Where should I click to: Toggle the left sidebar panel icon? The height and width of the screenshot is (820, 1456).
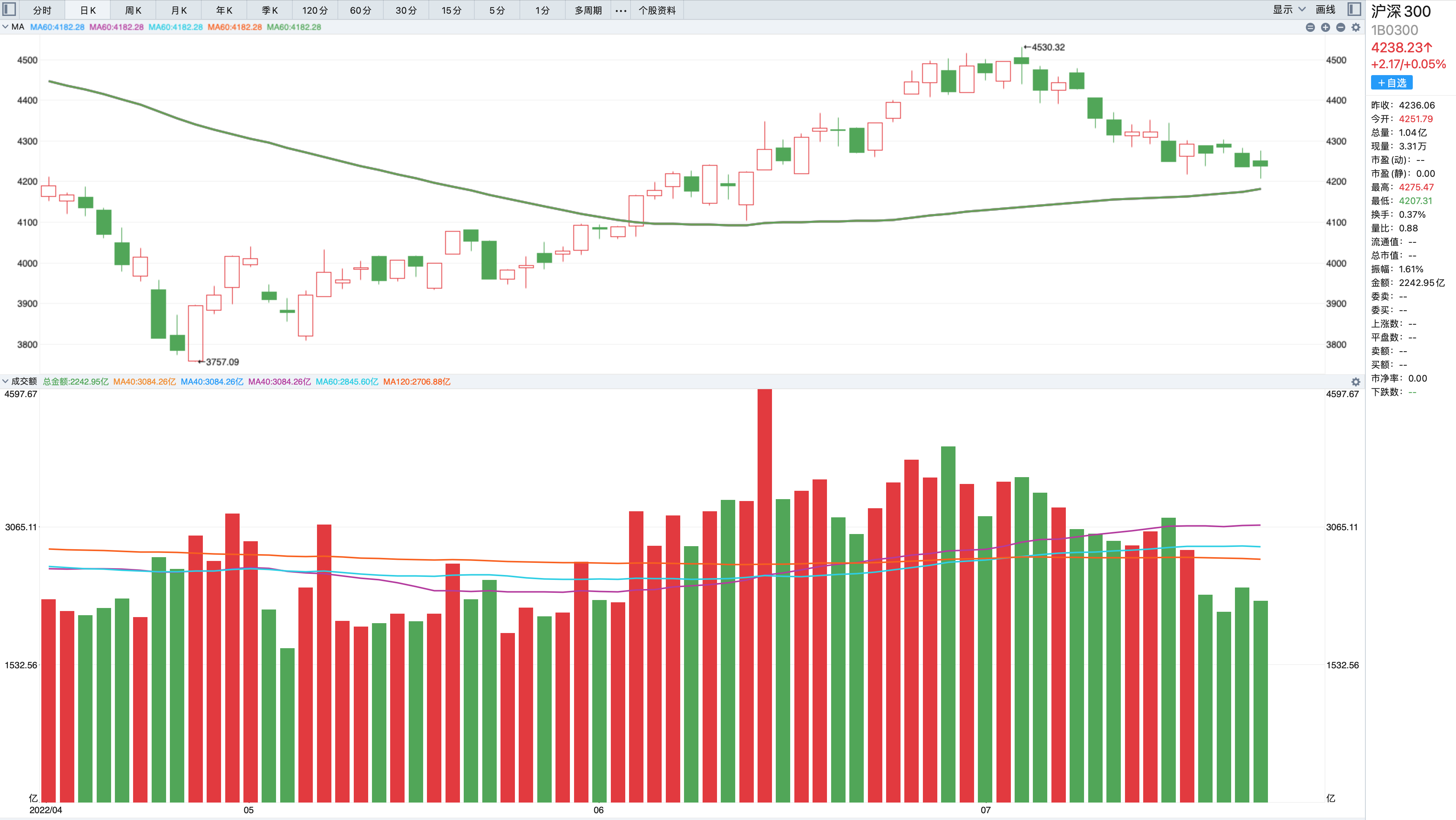point(9,9)
